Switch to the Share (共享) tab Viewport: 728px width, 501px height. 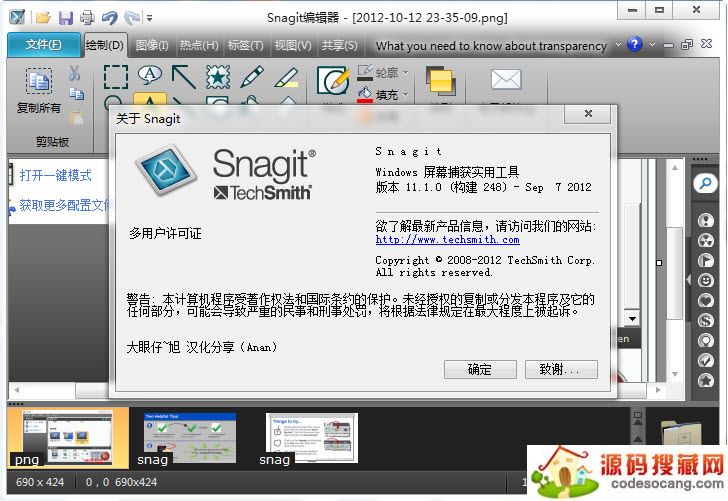339,45
